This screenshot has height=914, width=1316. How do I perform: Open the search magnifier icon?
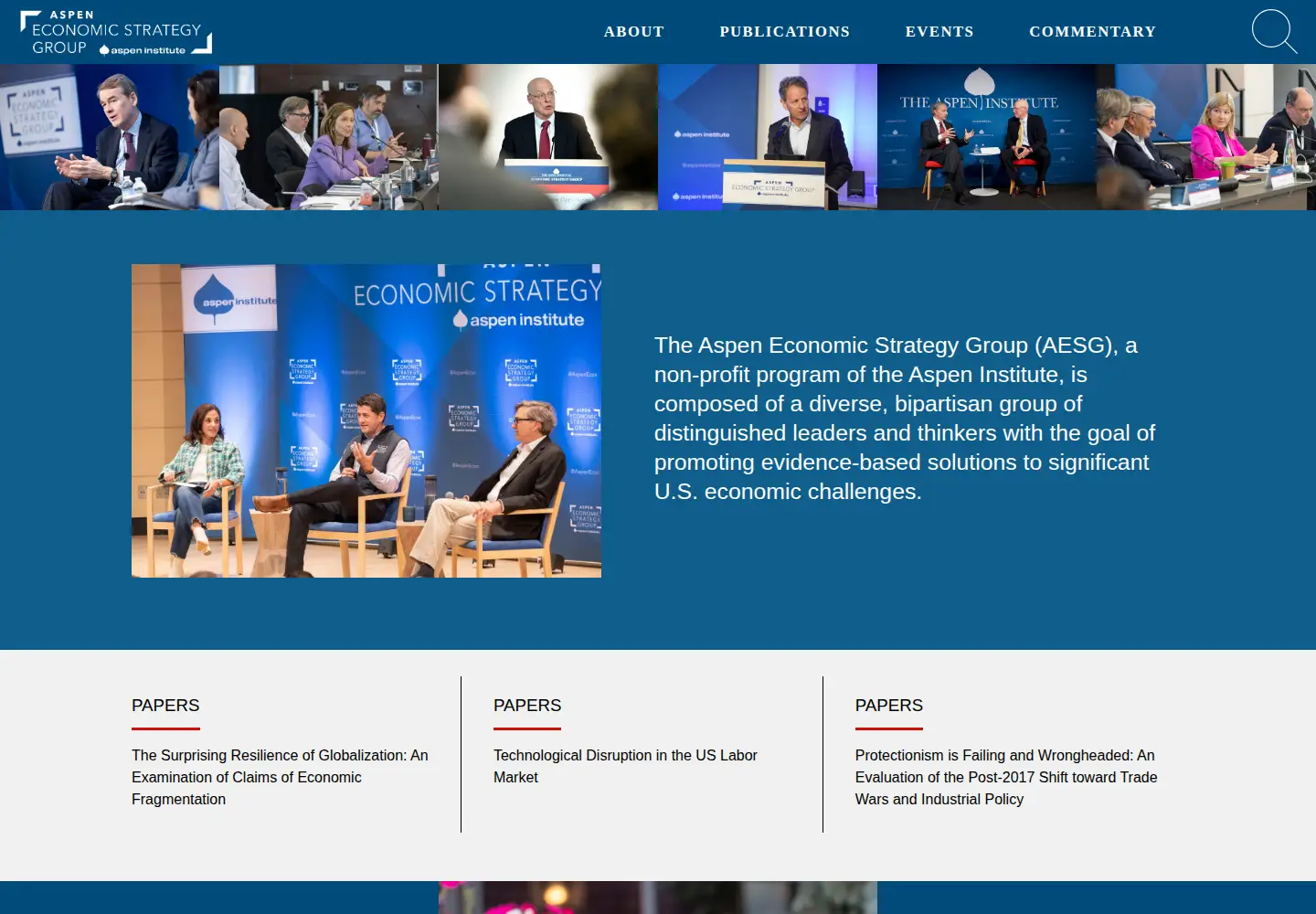click(1274, 32)
